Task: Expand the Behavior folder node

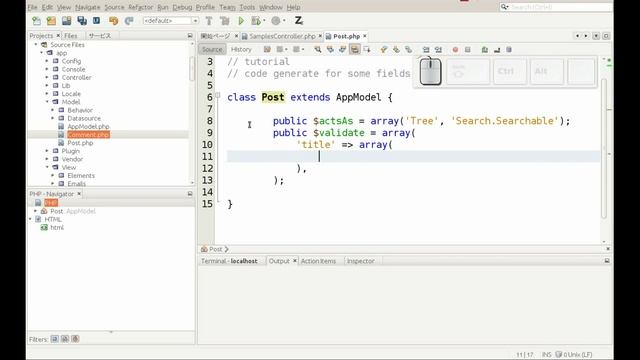Action: tap(53, 110)
